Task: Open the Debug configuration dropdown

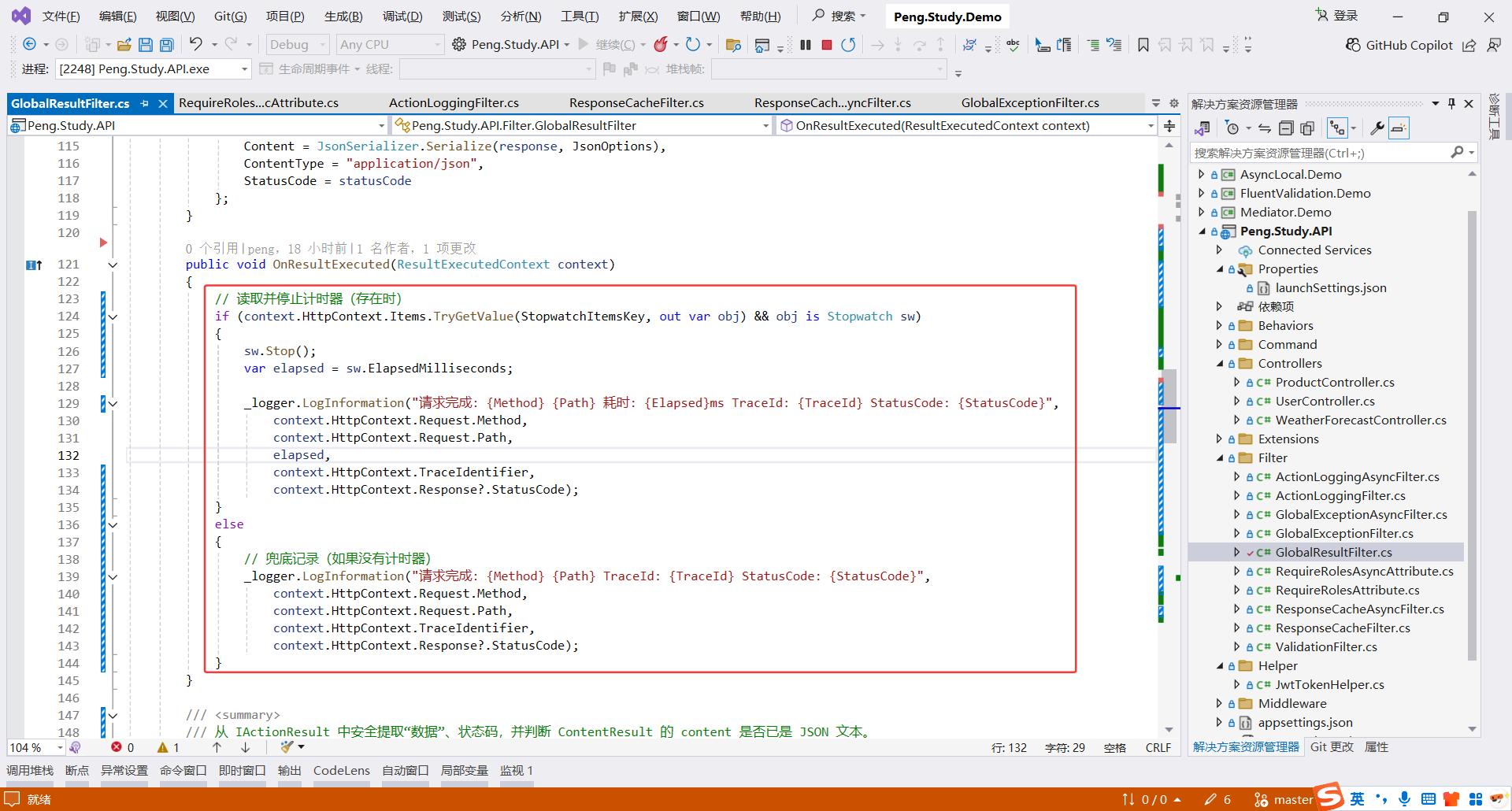Action: pyautogui.click(x=297, y=45)
